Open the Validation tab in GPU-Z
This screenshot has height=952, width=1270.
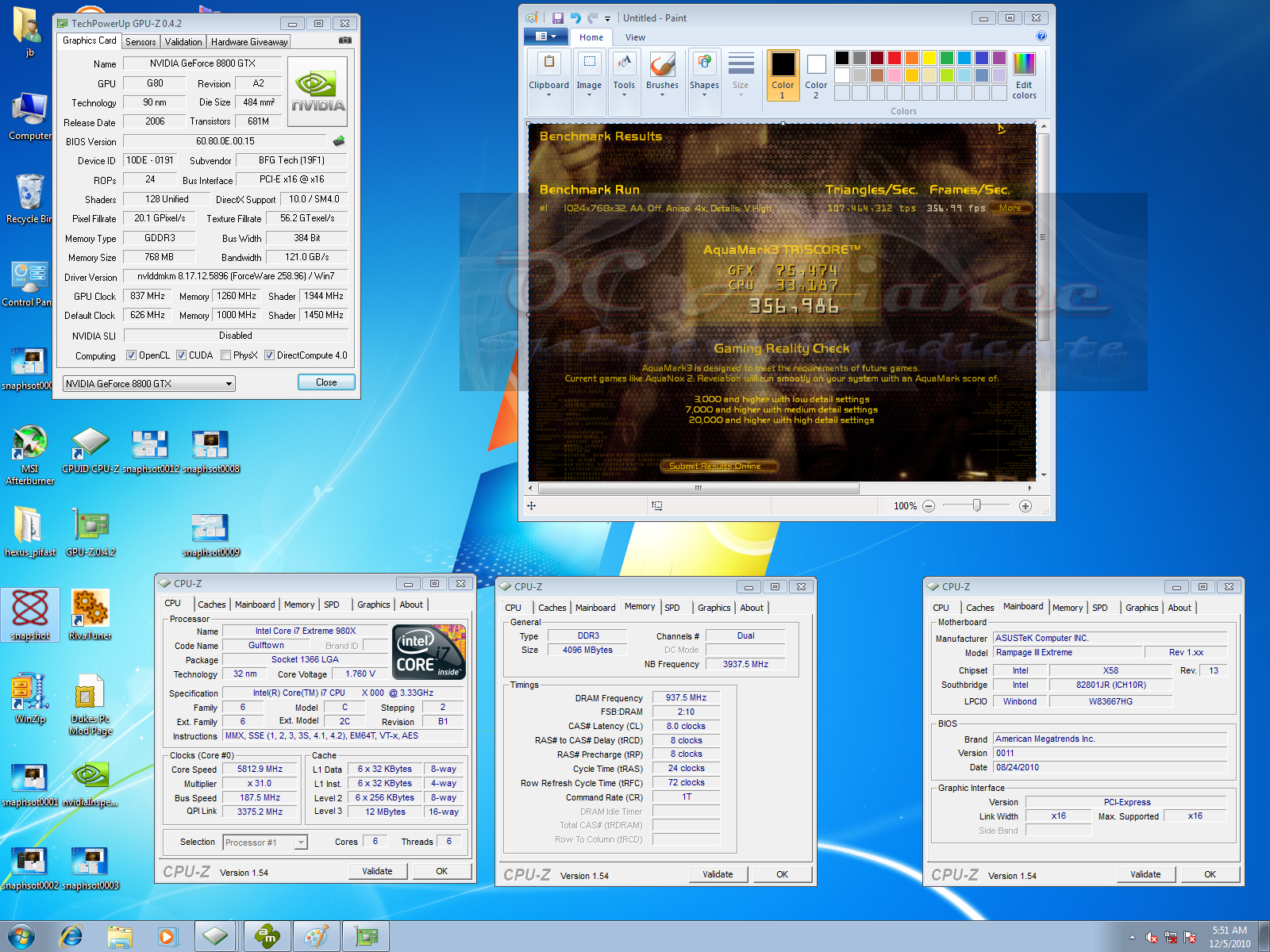click(x=183, y=42)
